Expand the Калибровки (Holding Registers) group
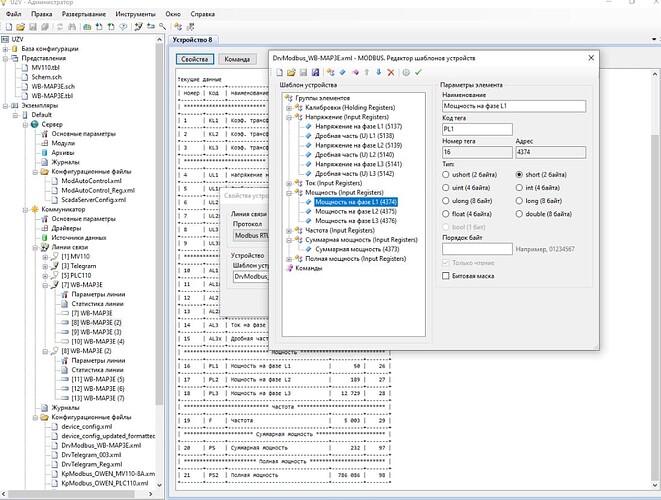This screenshot has height=500, width=661. pos(288,107)
